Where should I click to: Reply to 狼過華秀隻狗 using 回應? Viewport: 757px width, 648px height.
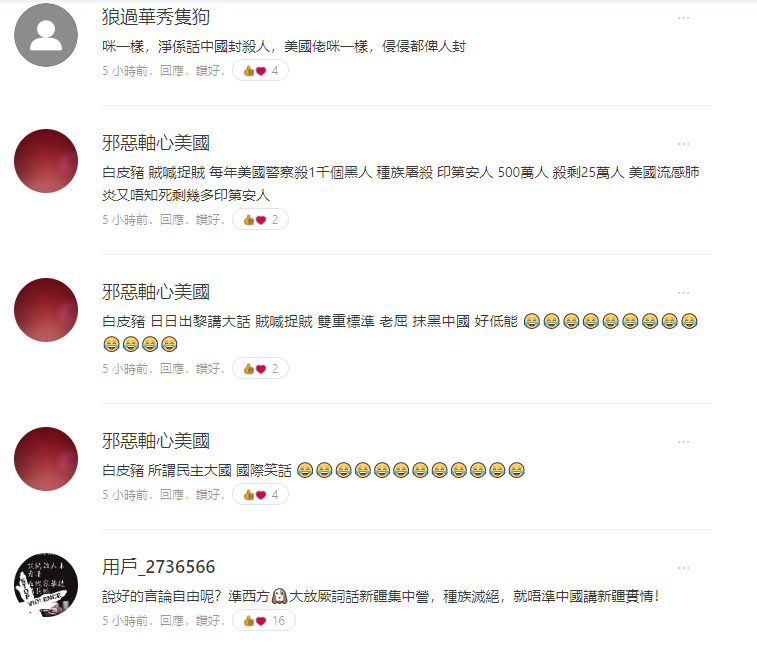pyautogui.click(x=172, y=71)
